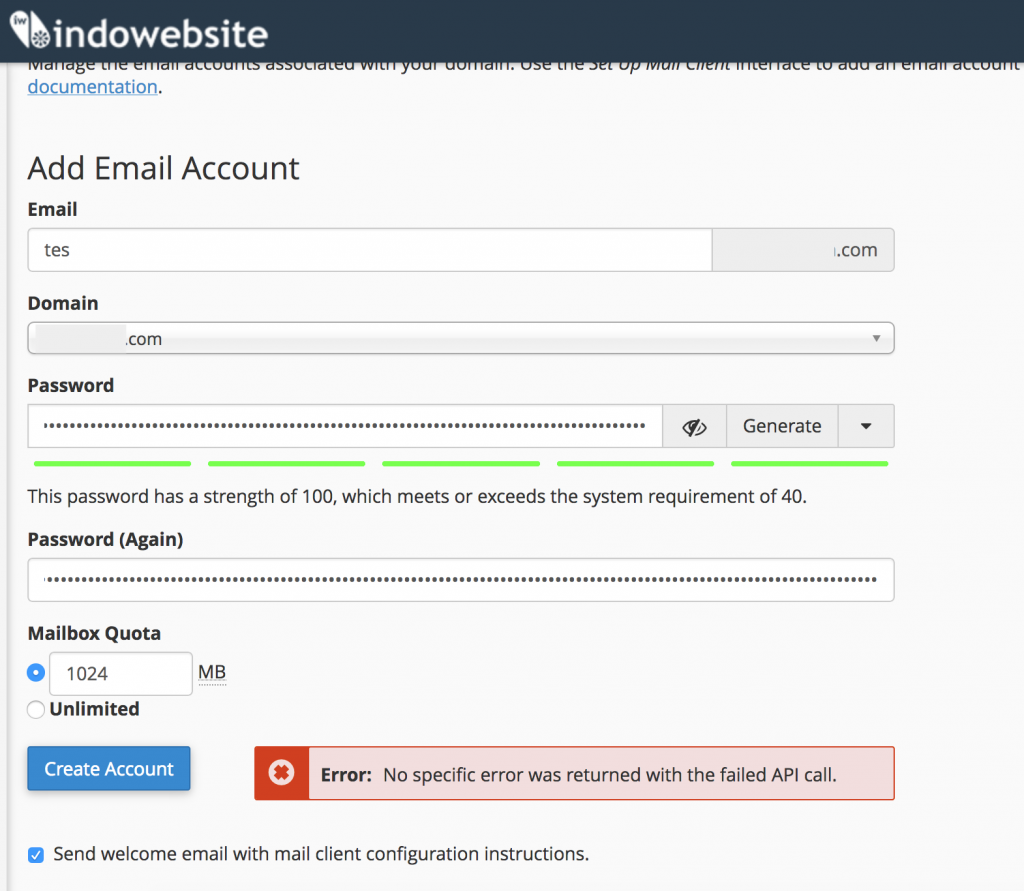Open the documentation link
Screen dimensions: 1024x891
pos(92,87)
